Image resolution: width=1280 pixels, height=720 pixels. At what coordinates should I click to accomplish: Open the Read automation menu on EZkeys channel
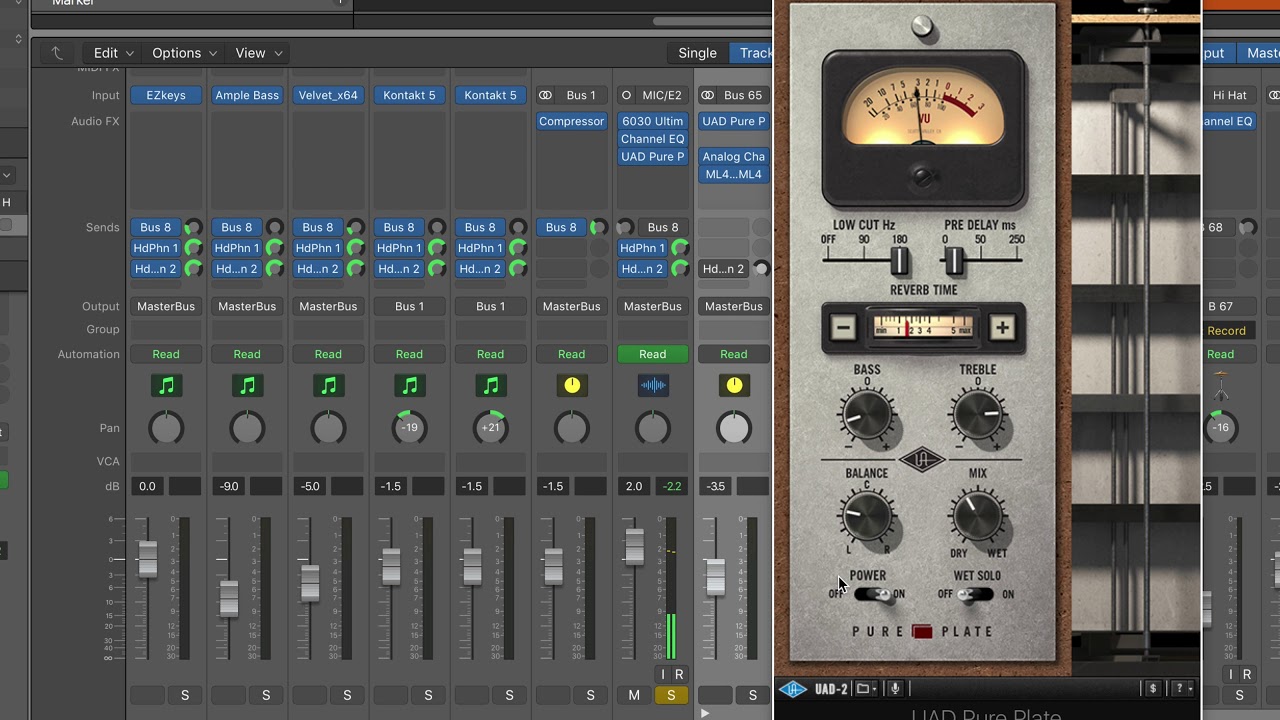166,354
